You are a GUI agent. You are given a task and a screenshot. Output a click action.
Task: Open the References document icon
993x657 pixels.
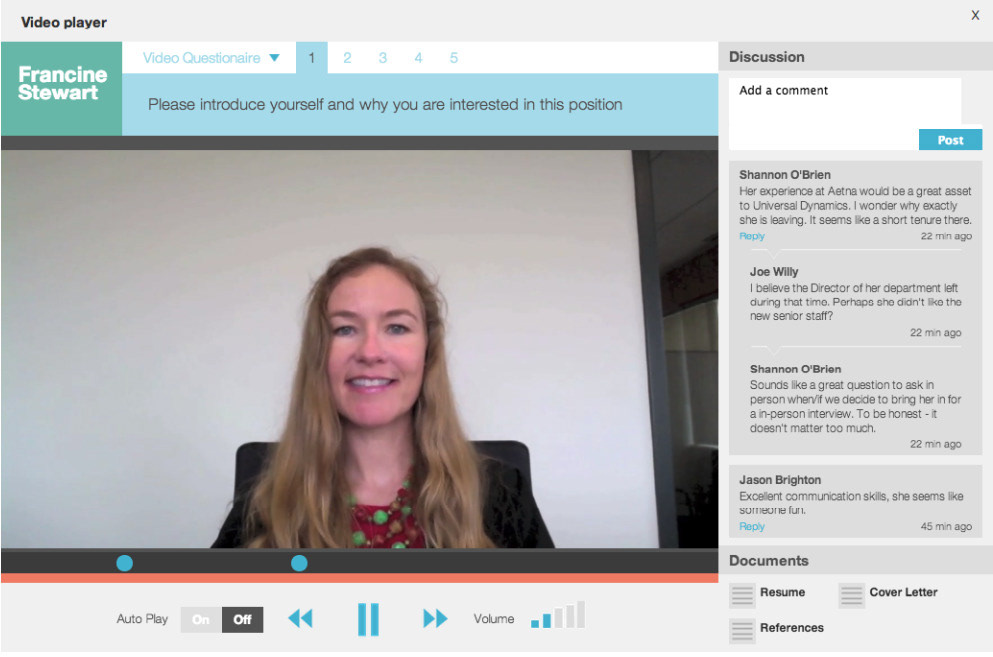(x=742, y=631)
